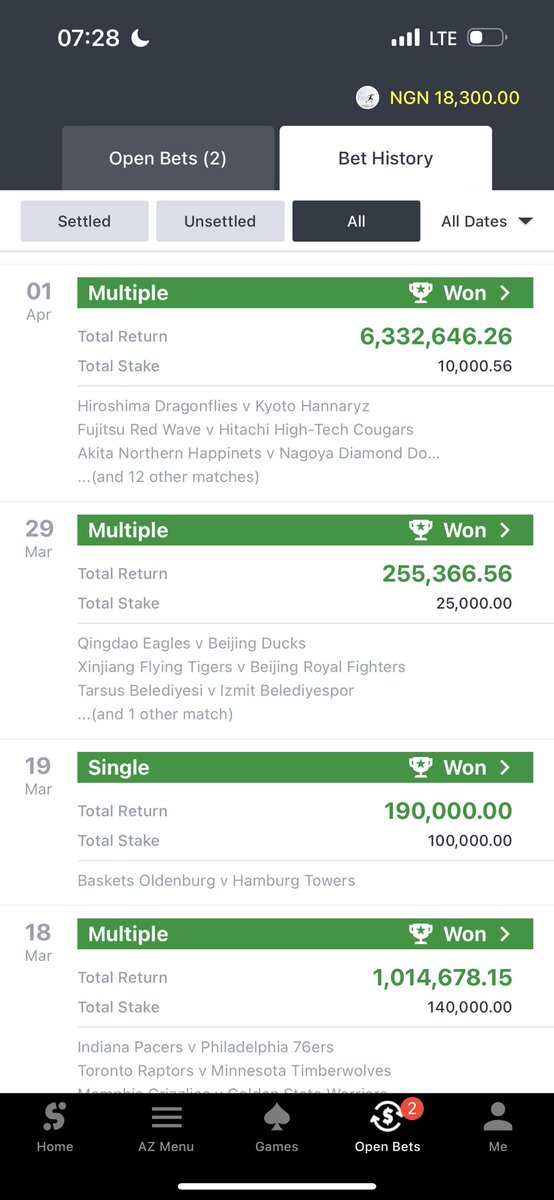The height and width of the screenshot is (1200, 554).
Task: Open the Baskets Oldenburg v Hamburg Towers match
Action: click(216, 881)
